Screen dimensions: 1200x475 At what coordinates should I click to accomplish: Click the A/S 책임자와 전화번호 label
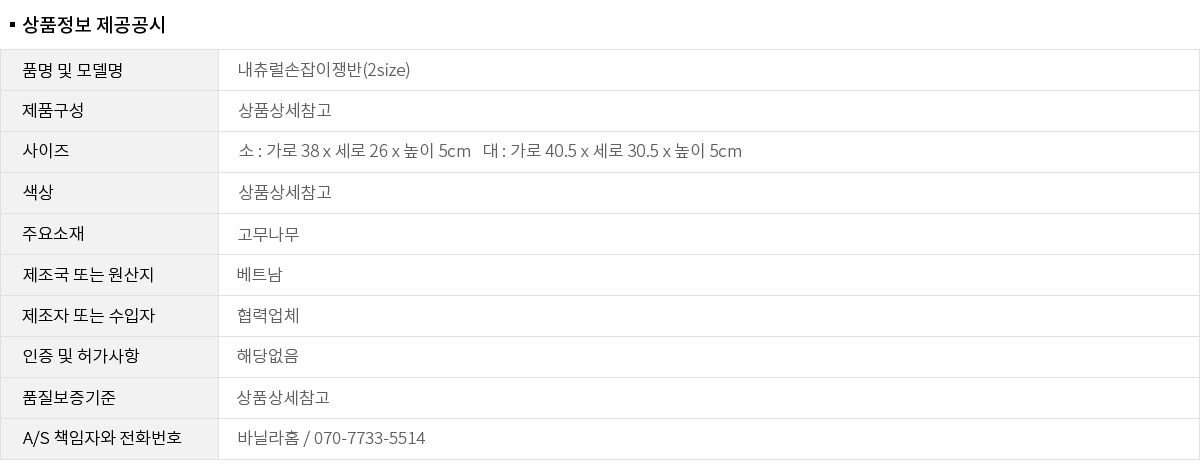click(x=102, y=439)
